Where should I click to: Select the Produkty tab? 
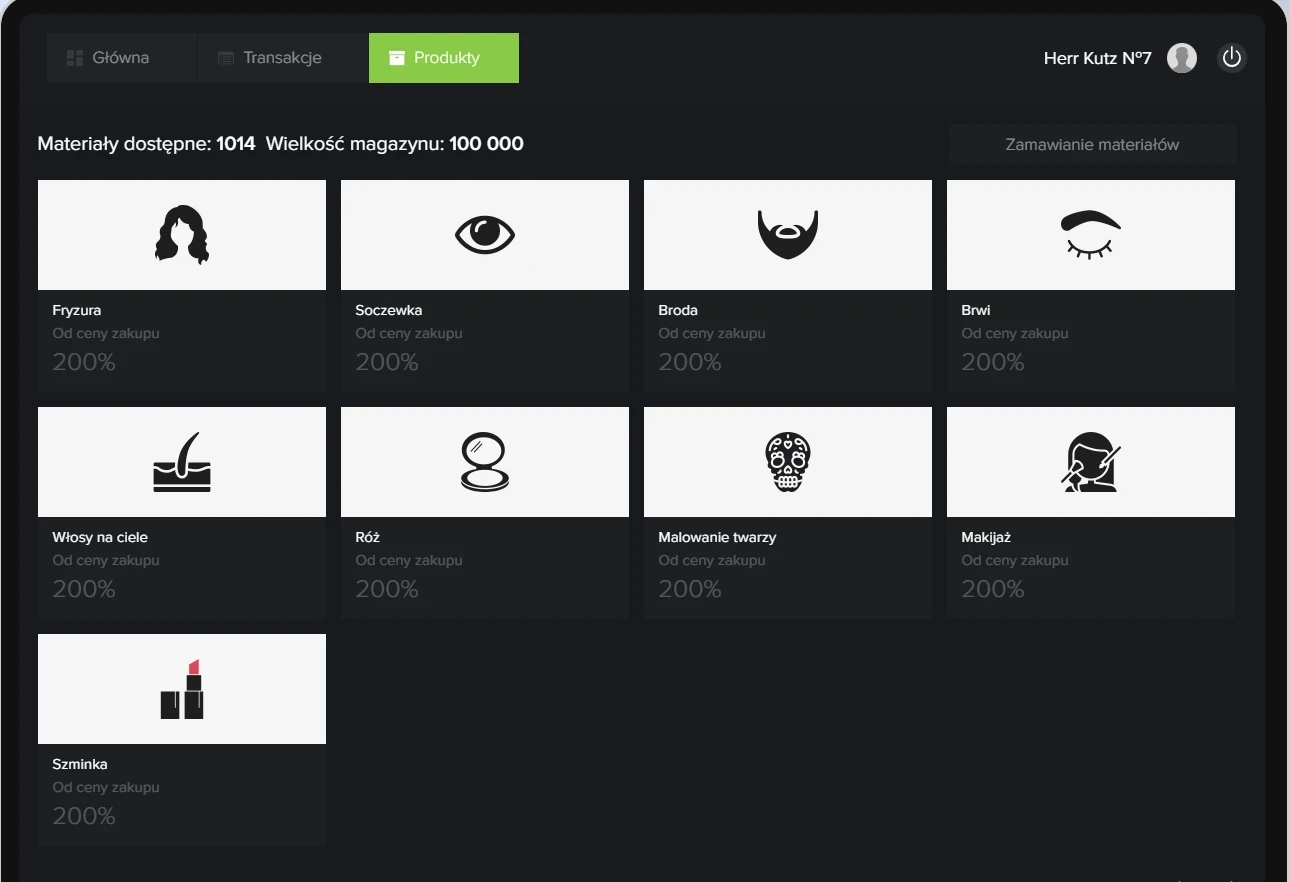(x=444, y=58)
